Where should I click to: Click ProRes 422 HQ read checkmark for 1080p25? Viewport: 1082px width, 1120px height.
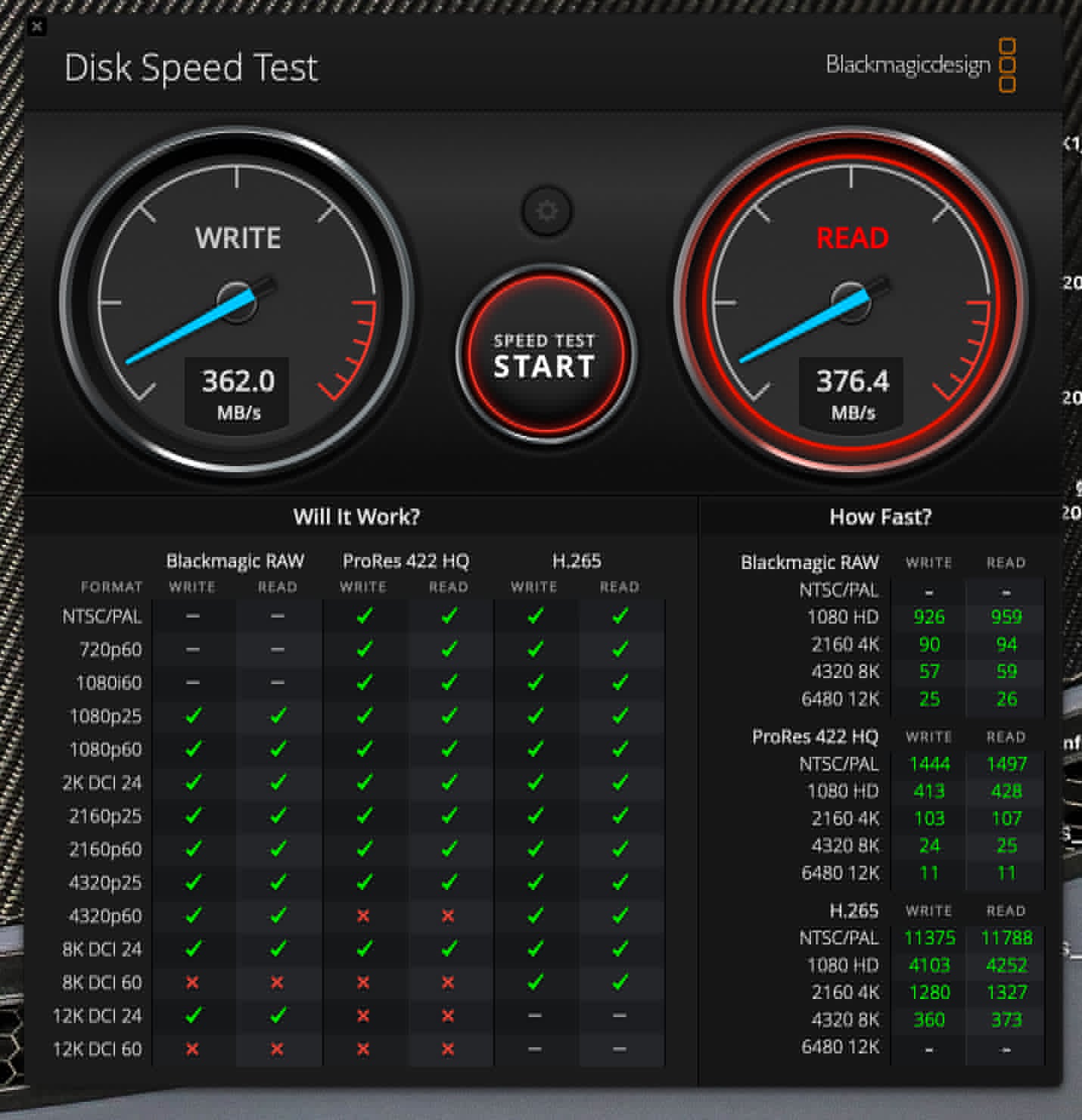449,715
